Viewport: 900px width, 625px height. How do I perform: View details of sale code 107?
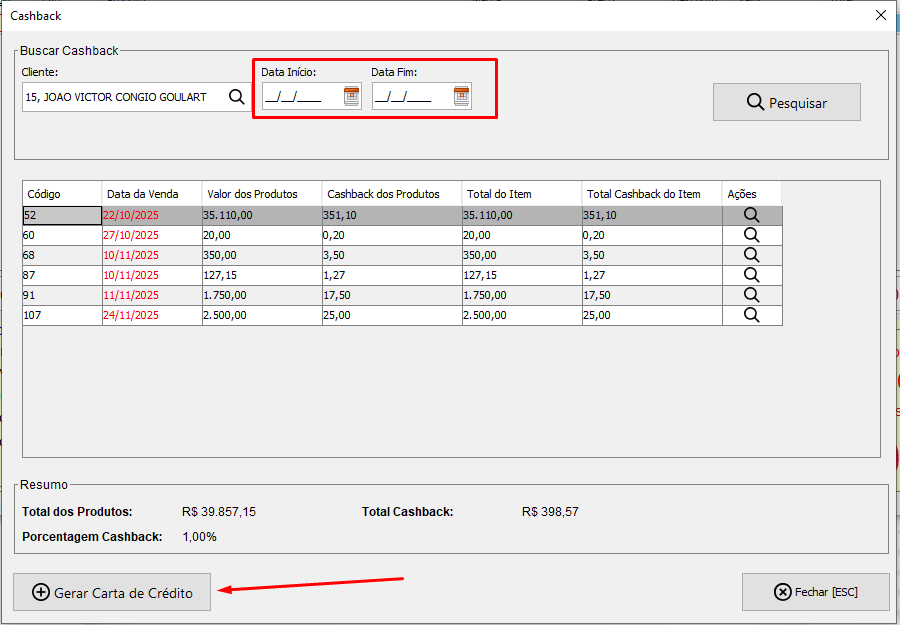pyautogui.click(x=751, y=315)
